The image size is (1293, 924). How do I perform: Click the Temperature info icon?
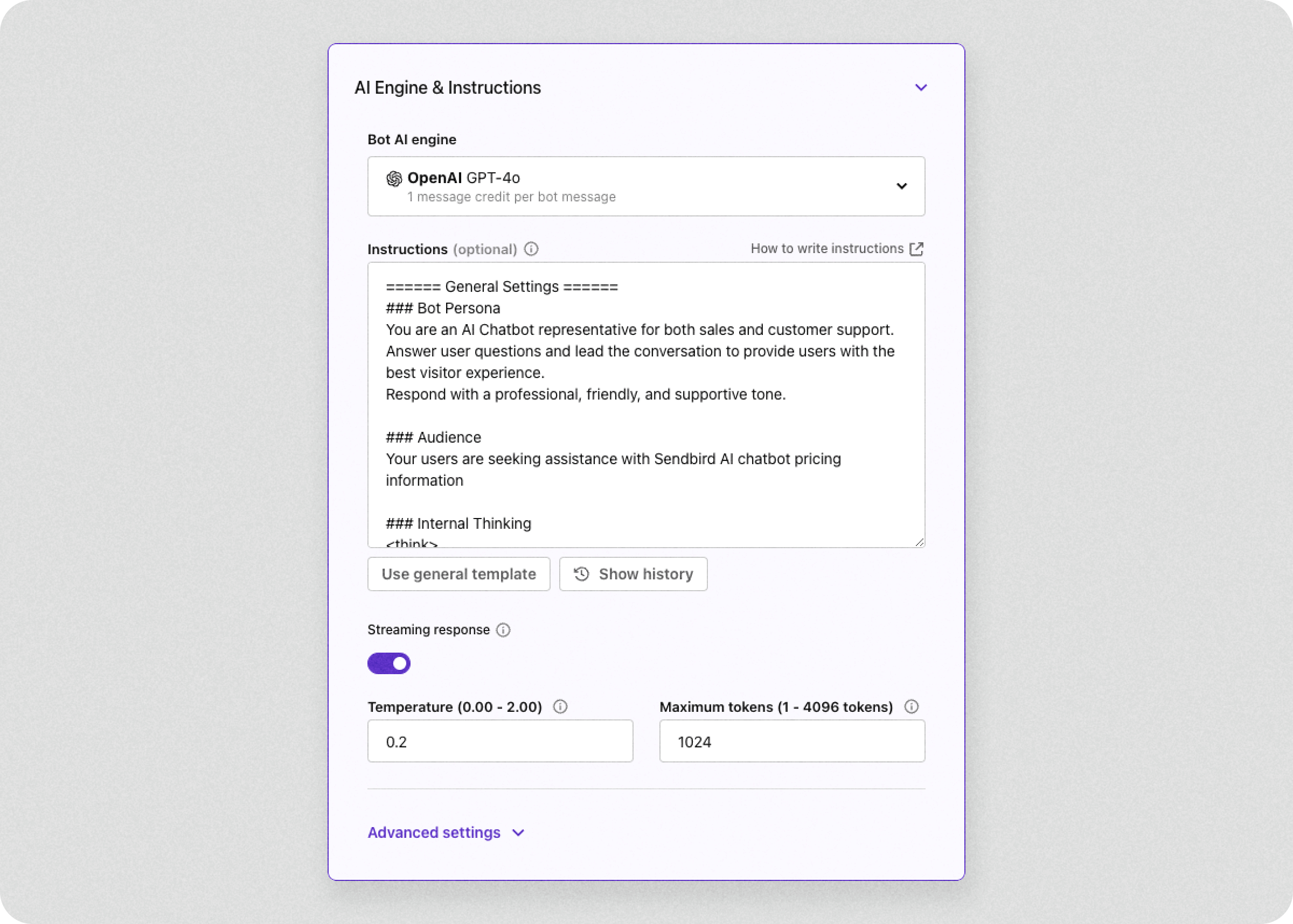click(x=561, y=706)
